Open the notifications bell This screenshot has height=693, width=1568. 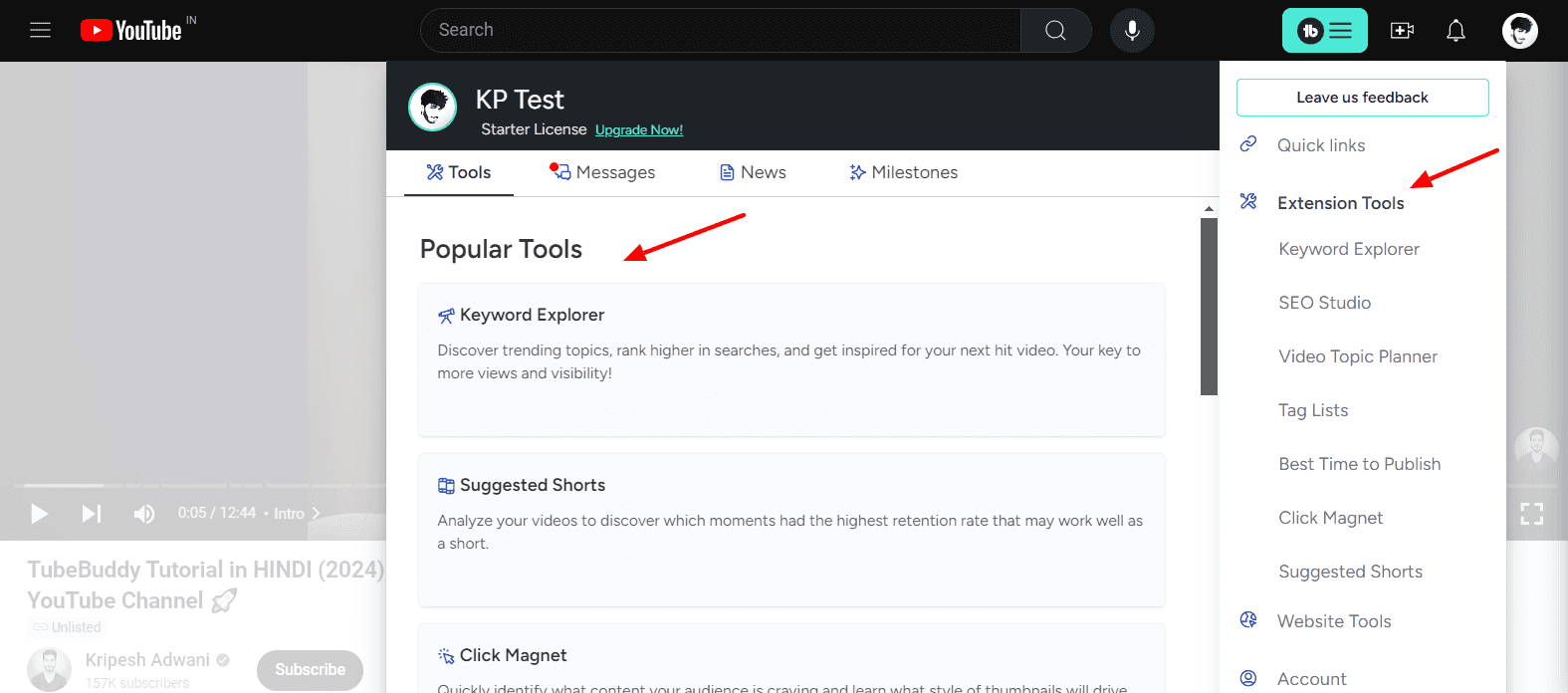click(x=1456, y=31)
